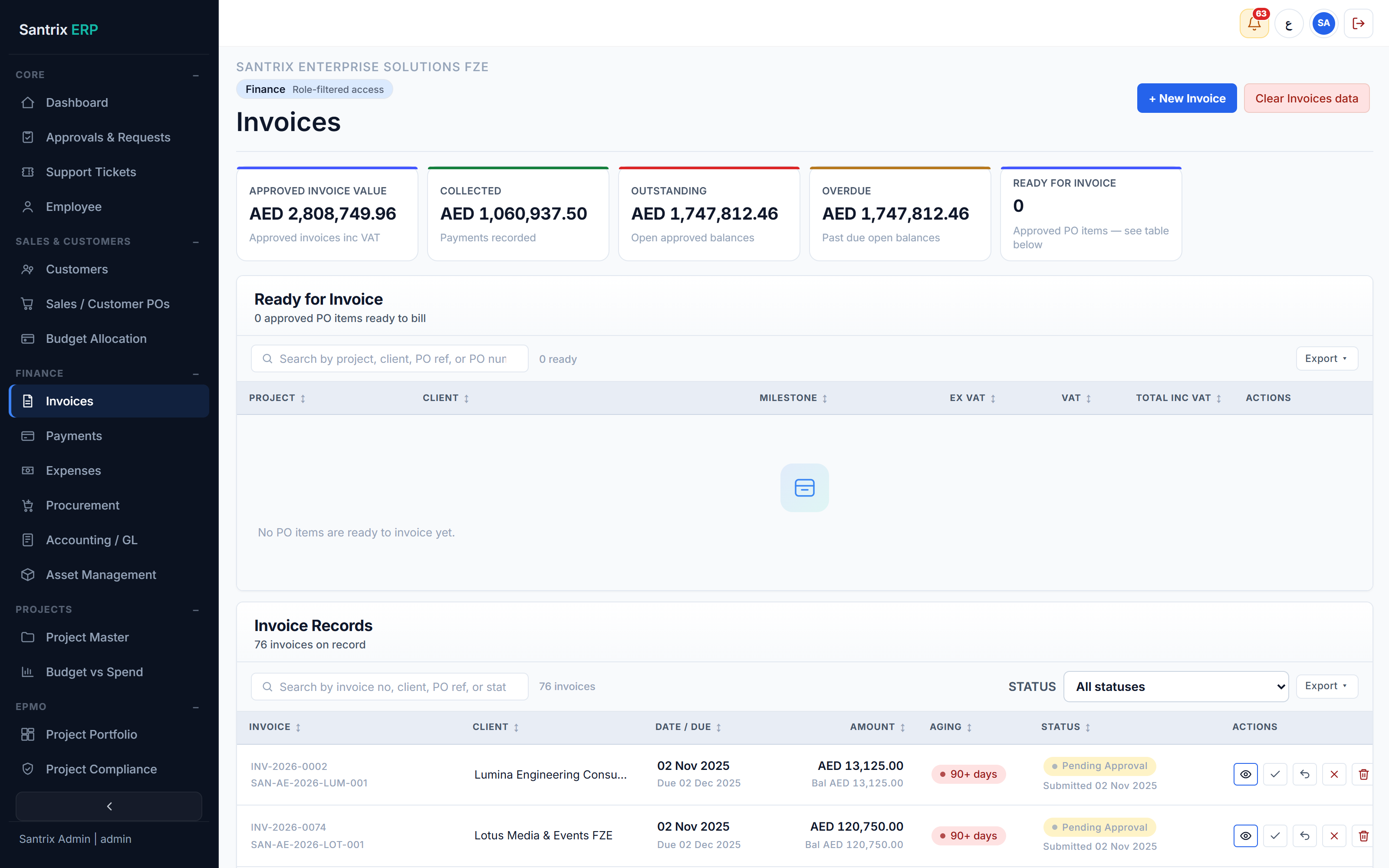Navigate to Payments in Finance

coord(109,436)
